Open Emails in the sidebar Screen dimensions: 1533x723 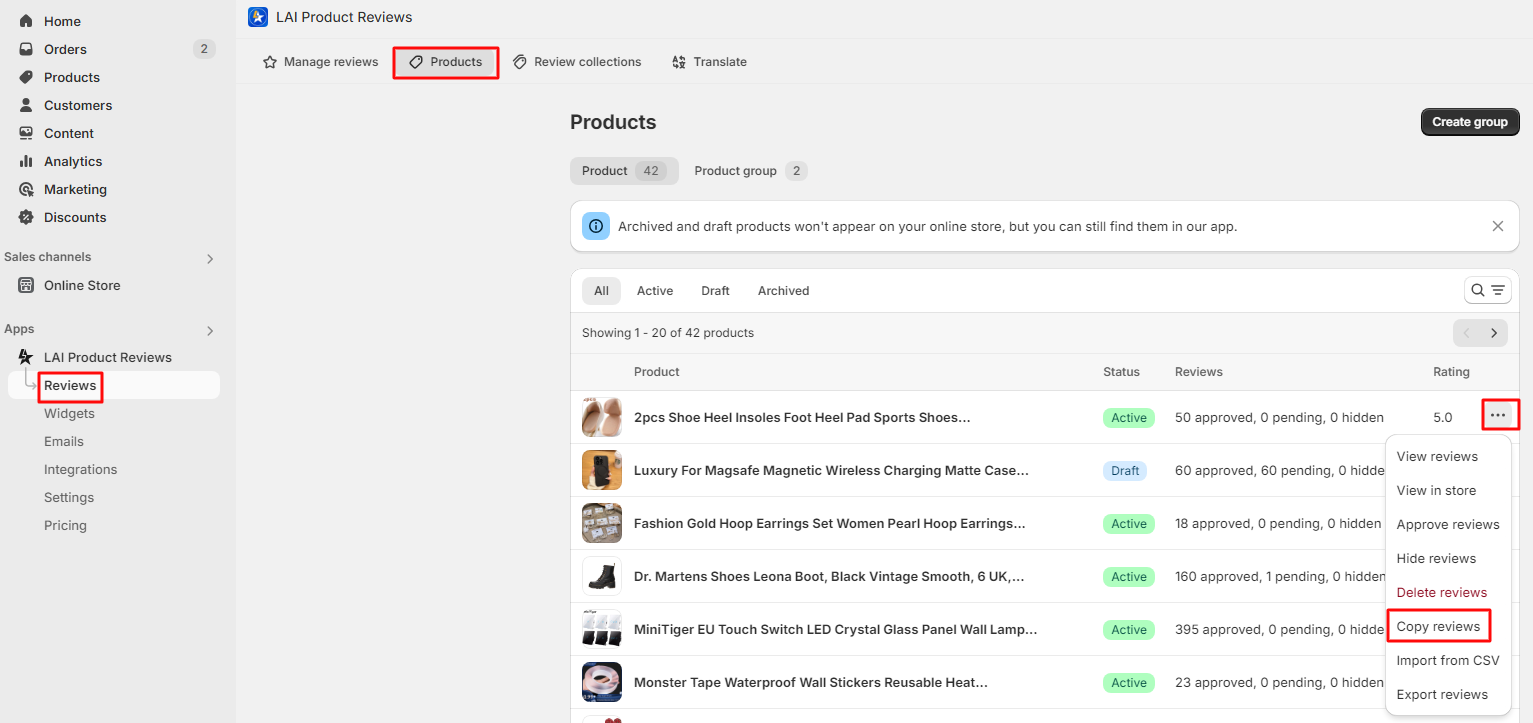pos(64,441)
